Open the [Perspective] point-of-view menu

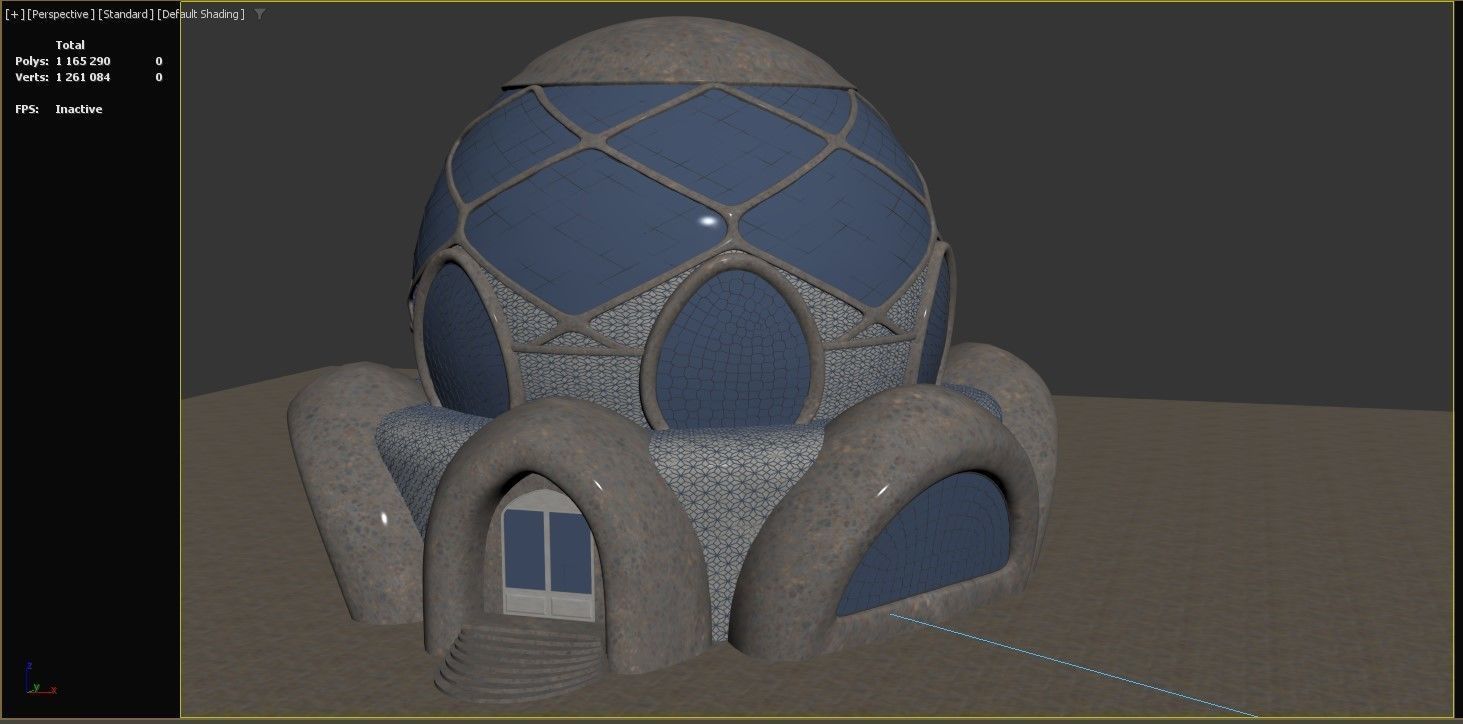click(x=61, y=14)
